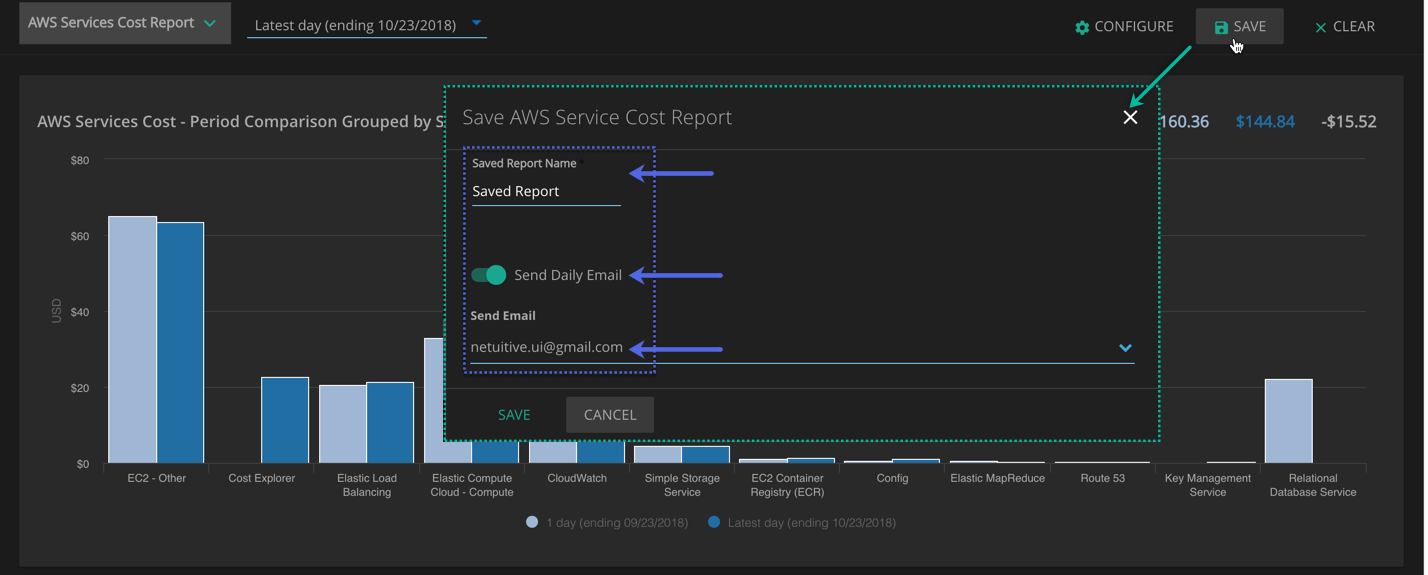Click the netuitive.ui@gmail.com email field

(x=802, y=347)
